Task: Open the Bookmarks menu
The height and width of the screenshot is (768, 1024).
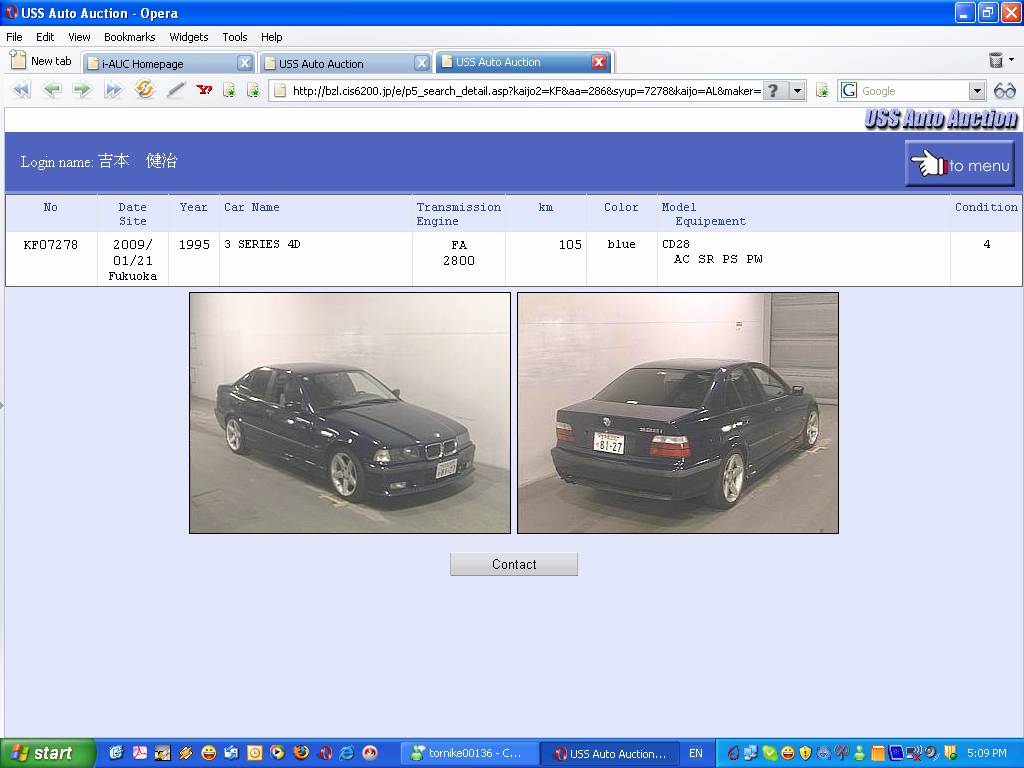Action: pyautogui.click(x=129, y=37)
